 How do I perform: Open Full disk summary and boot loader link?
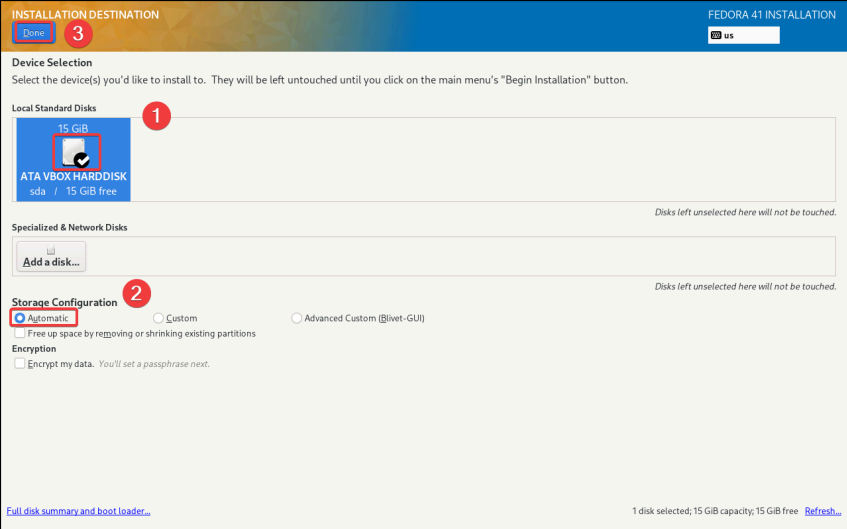click(x=78, y=511)
